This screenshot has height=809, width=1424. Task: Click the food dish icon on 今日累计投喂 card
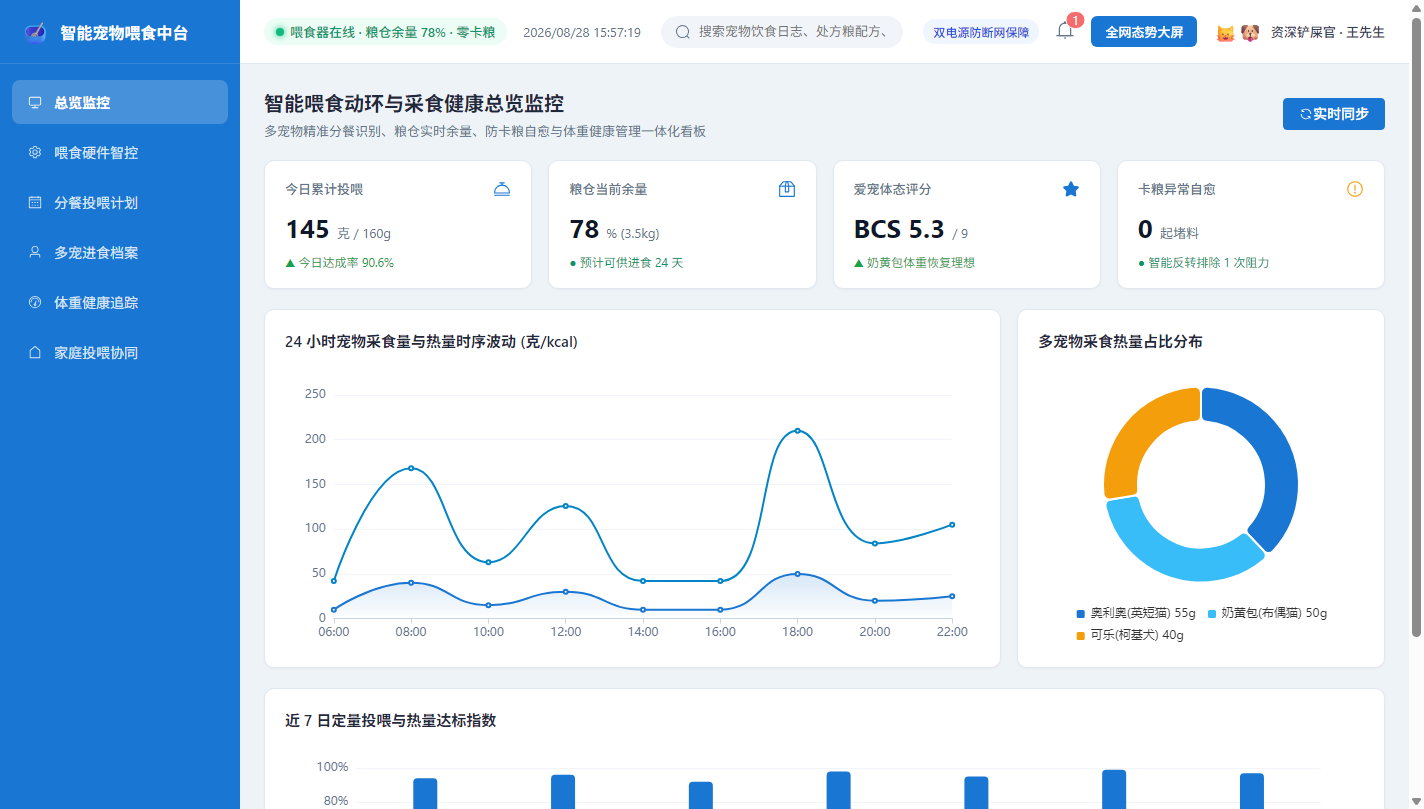pyautogui.click(x=502, y=189)
